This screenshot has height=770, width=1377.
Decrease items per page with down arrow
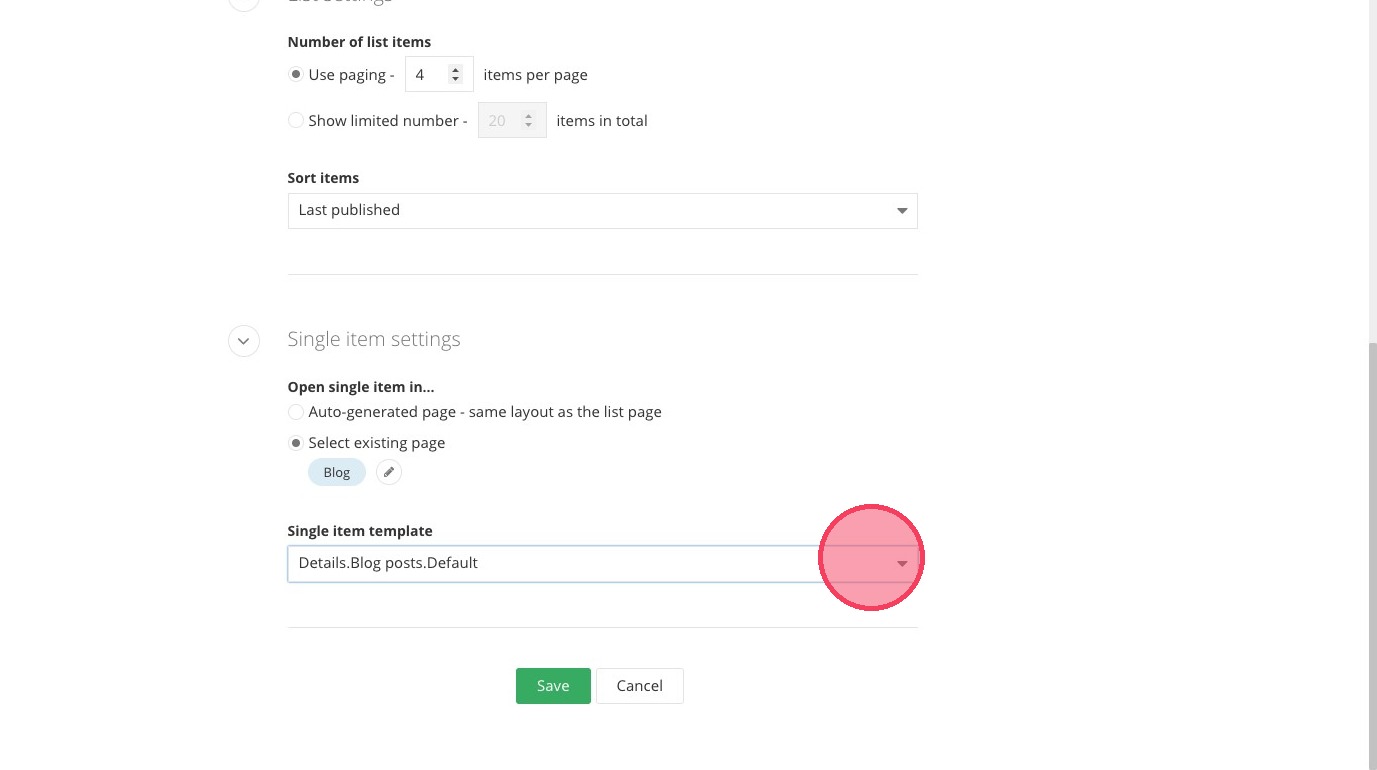(x=456, y=80)
